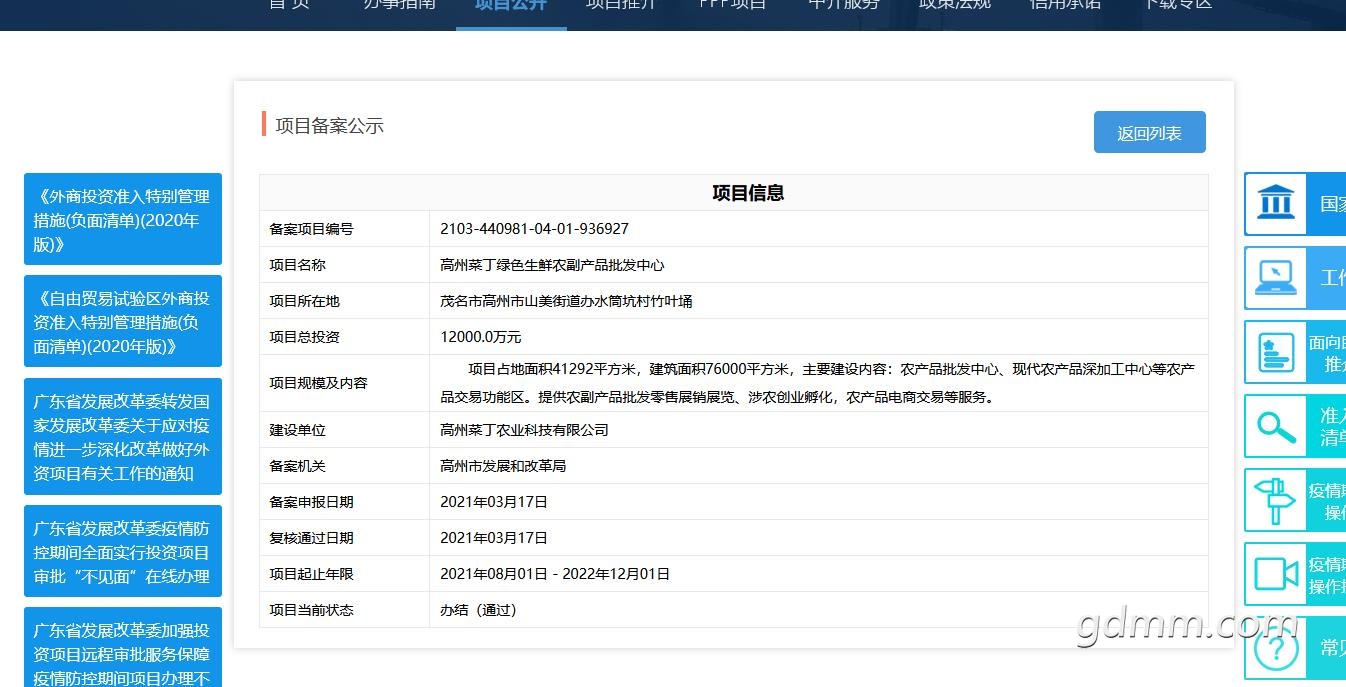Click the question mark circle icon
Viewport: 1346px width, 687px height.
1276,650
